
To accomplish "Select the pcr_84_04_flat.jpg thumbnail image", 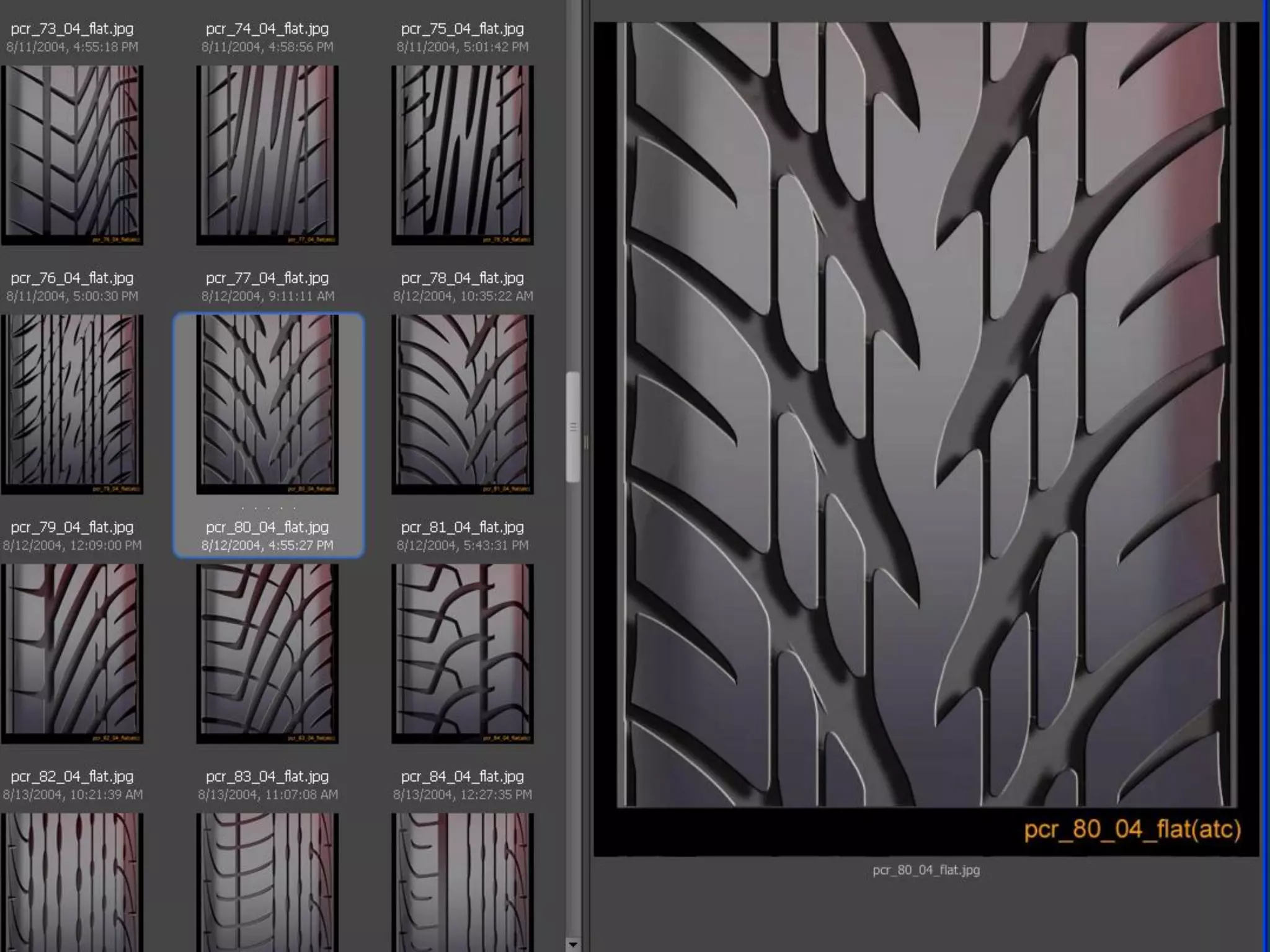I will tap(462, 653).
